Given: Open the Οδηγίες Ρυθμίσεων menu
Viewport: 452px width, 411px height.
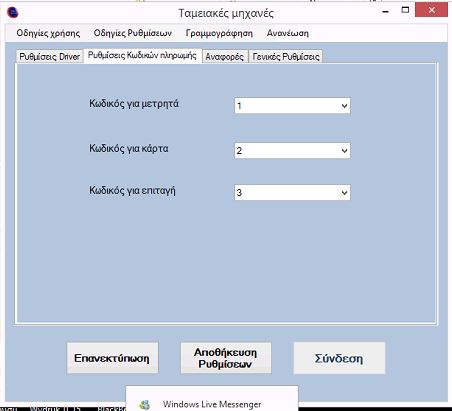Looking at the screenshot, I should (133, 33).
